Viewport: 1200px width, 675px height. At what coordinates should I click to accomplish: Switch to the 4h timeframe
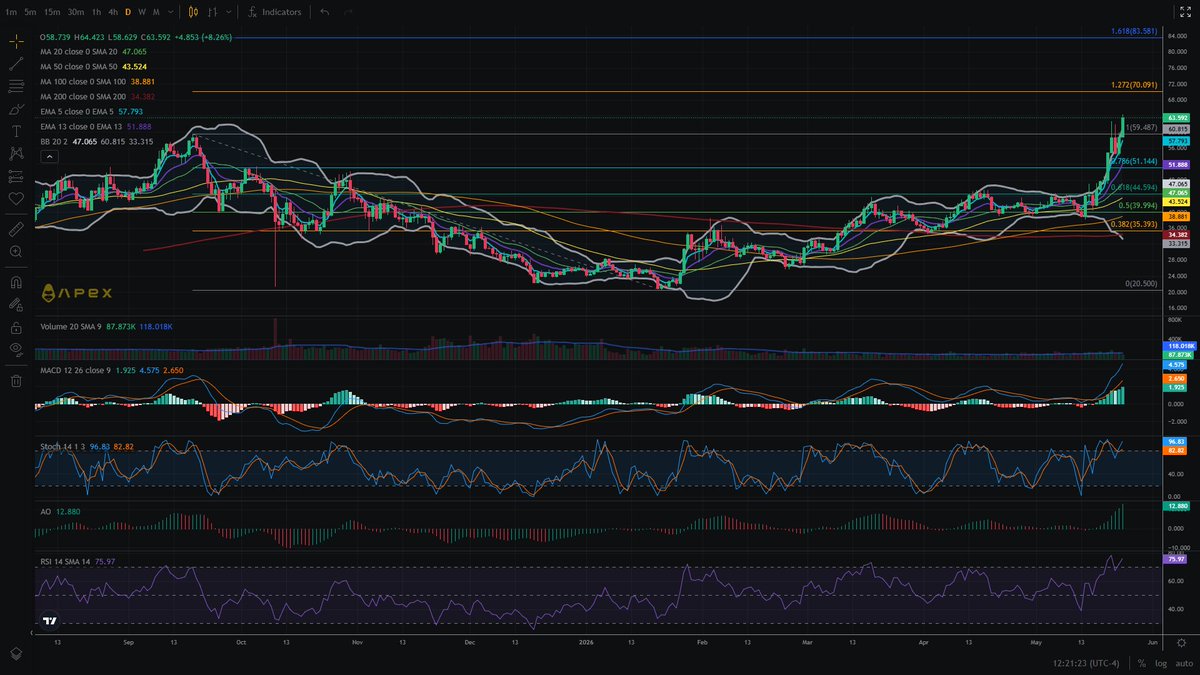pyautogui.click(x=113, y=12)
